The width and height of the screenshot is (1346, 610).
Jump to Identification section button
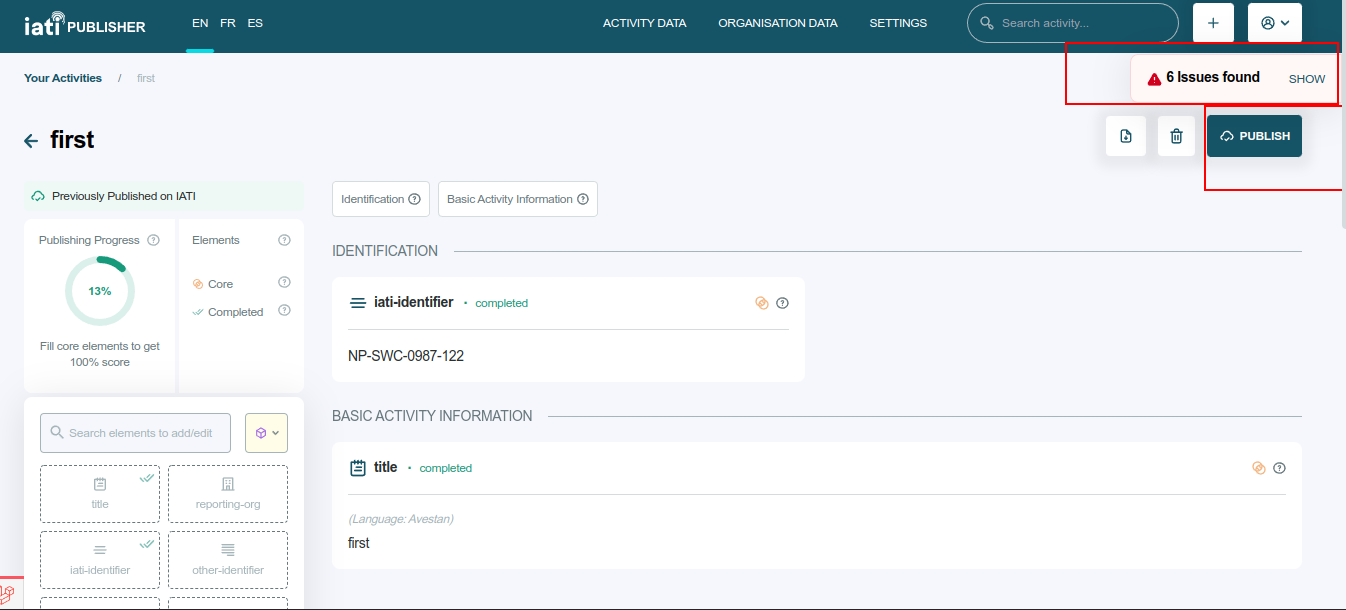click(381, 199)
